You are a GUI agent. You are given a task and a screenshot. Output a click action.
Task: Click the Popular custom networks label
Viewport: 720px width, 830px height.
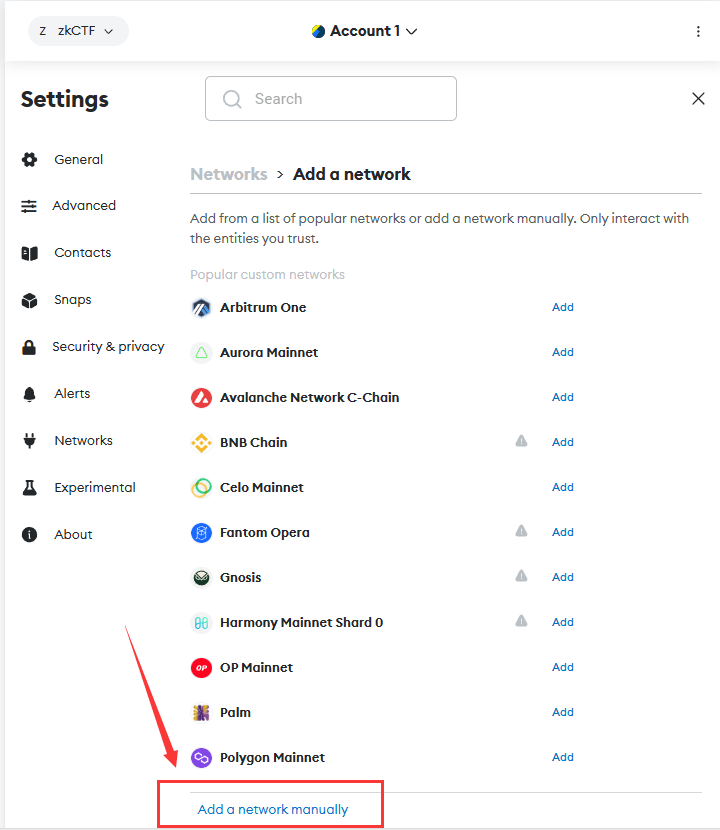267,274
